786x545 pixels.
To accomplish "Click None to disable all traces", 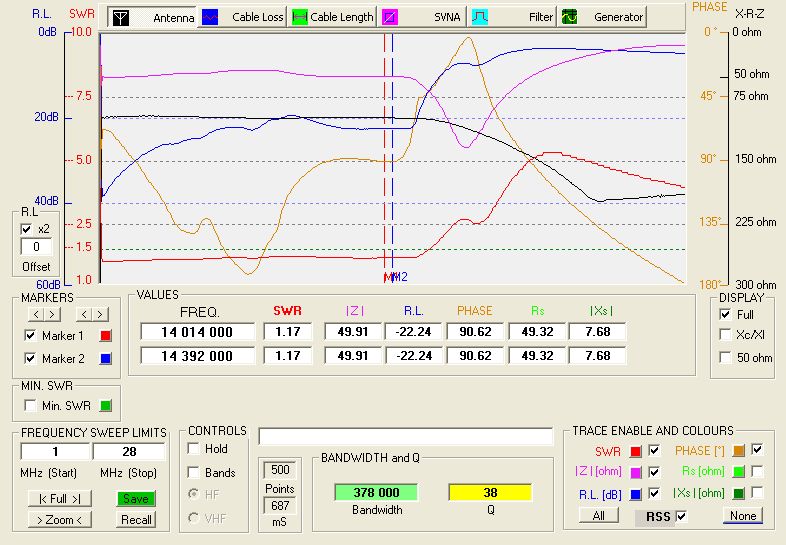I will click(x=742, y=516).
